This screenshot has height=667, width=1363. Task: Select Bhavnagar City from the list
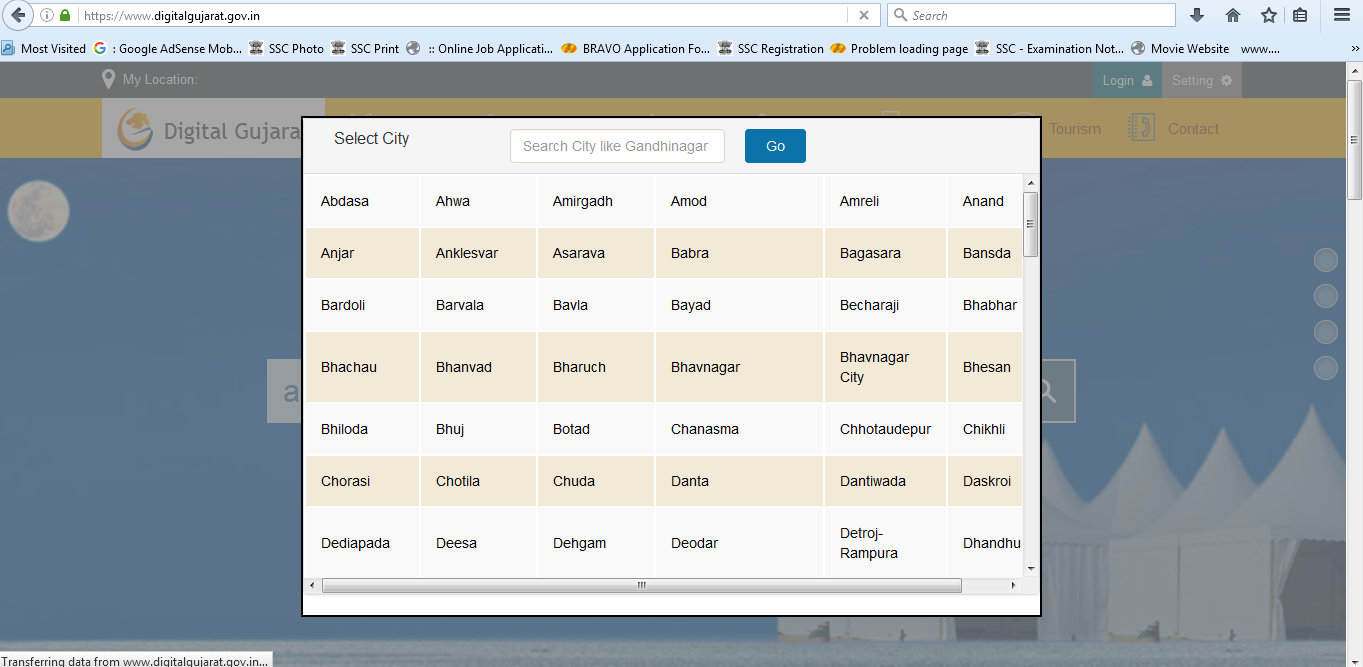coord(875,366)
